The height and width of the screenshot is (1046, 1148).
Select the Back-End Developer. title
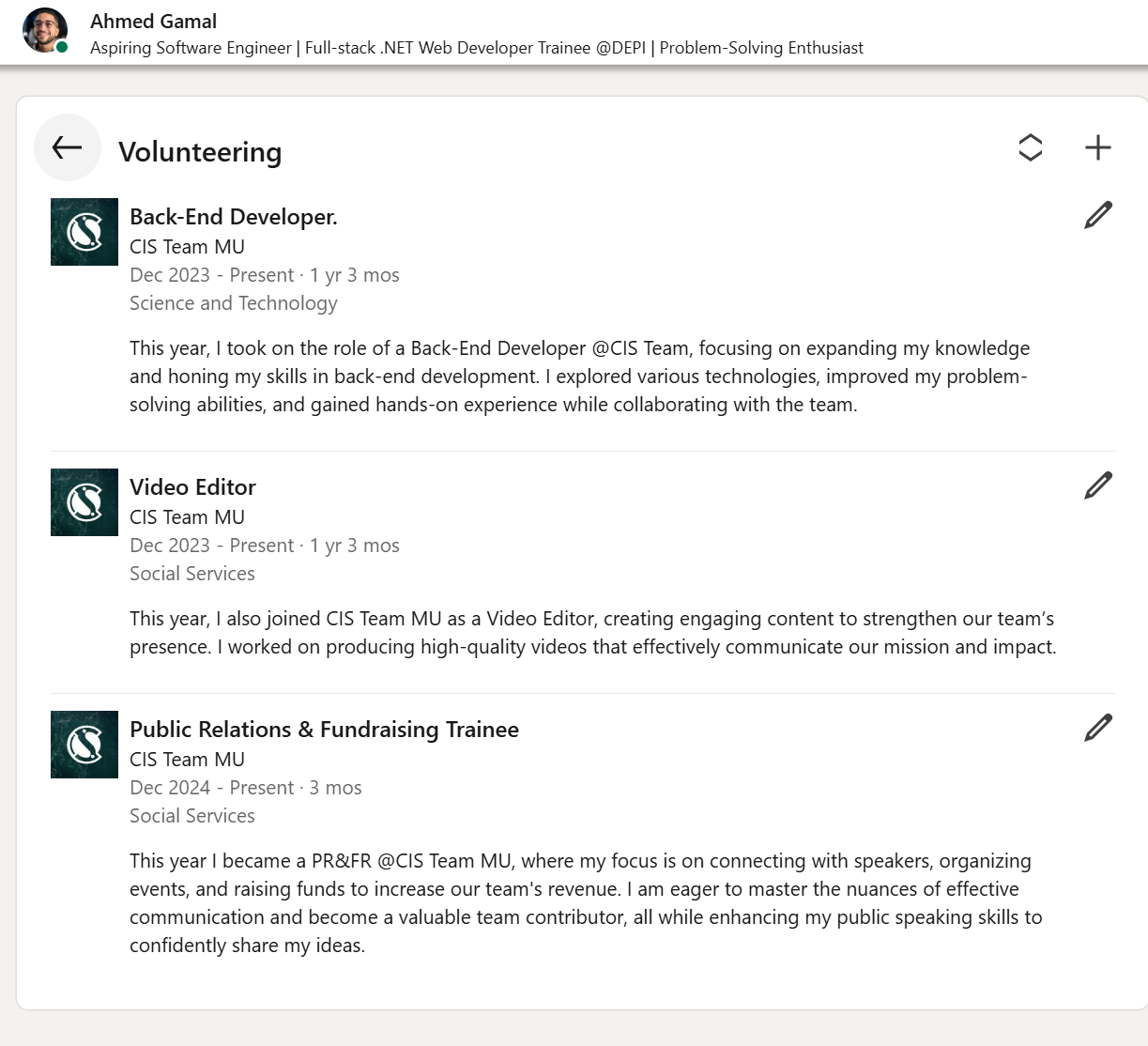coord(233,217)
